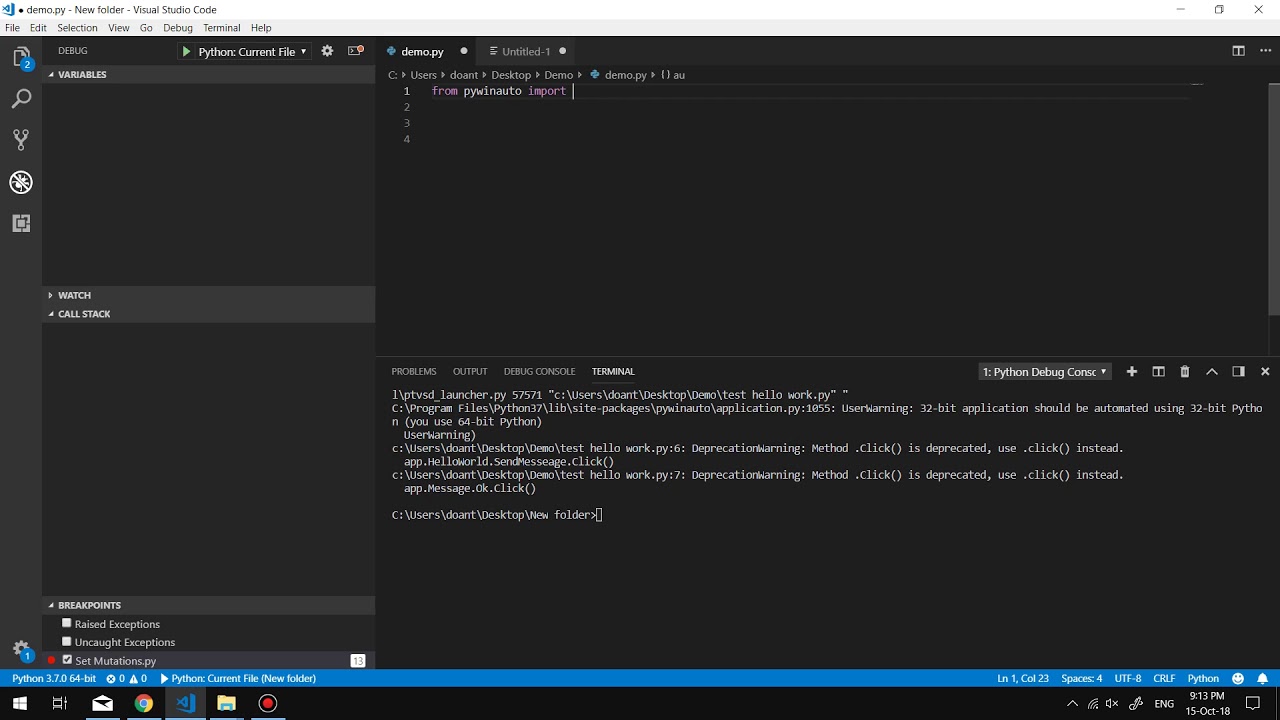Viewport: 1280px width, 720px height.
Task: Open the Explorer view in activity bar
Action: 21,58
